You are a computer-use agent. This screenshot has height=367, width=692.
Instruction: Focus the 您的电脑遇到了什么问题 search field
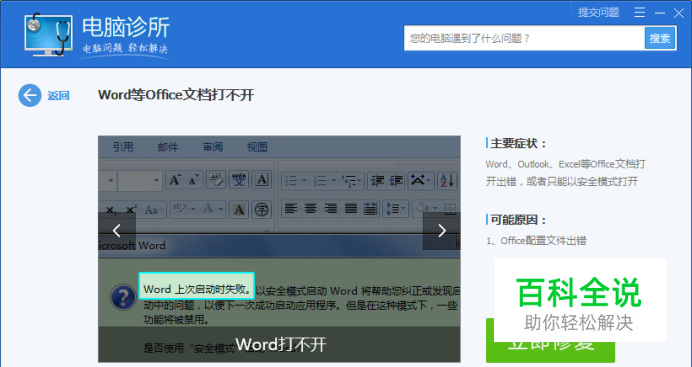pos(524,38)
